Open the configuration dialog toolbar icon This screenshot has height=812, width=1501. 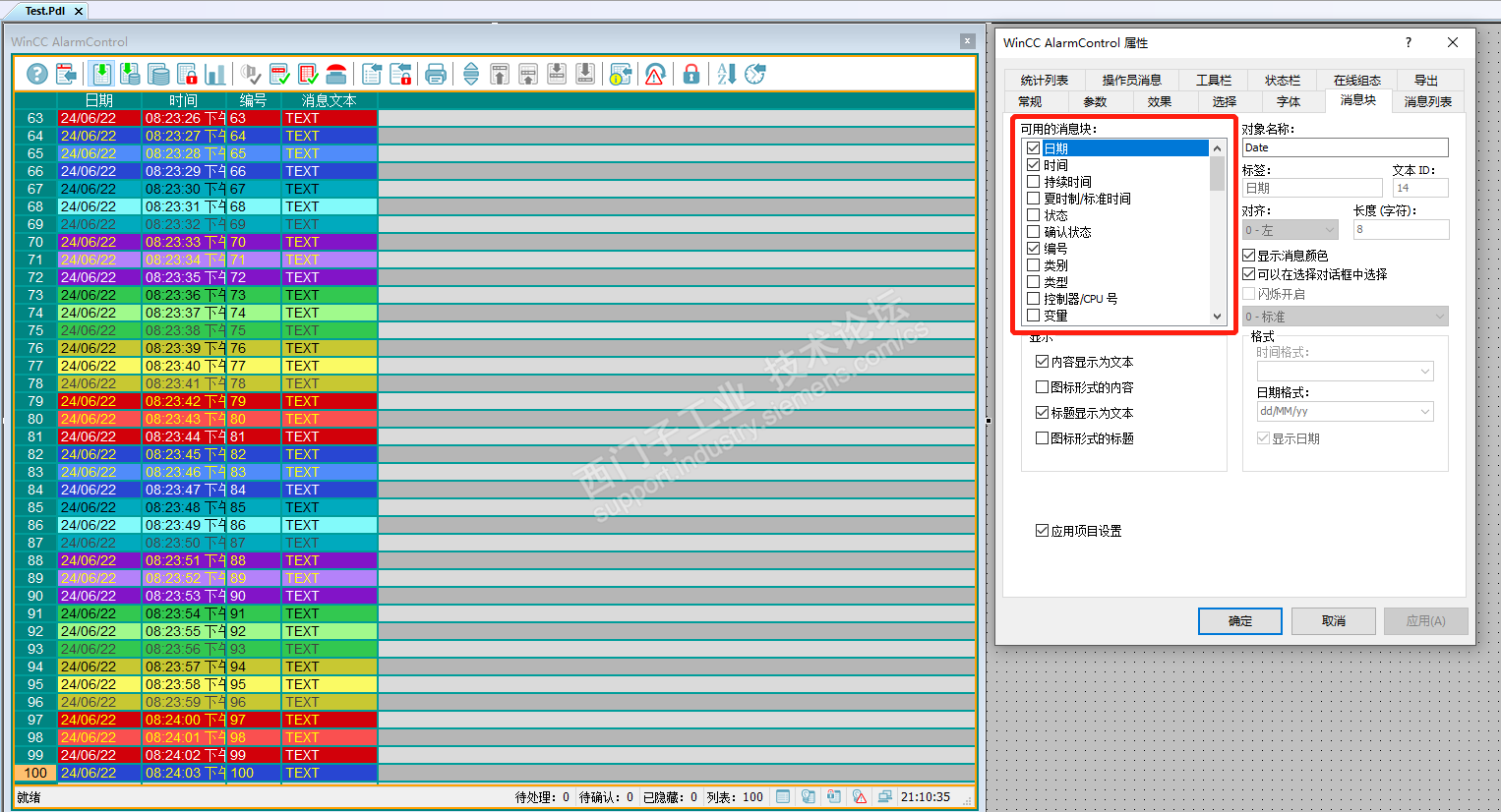[66, 74]
